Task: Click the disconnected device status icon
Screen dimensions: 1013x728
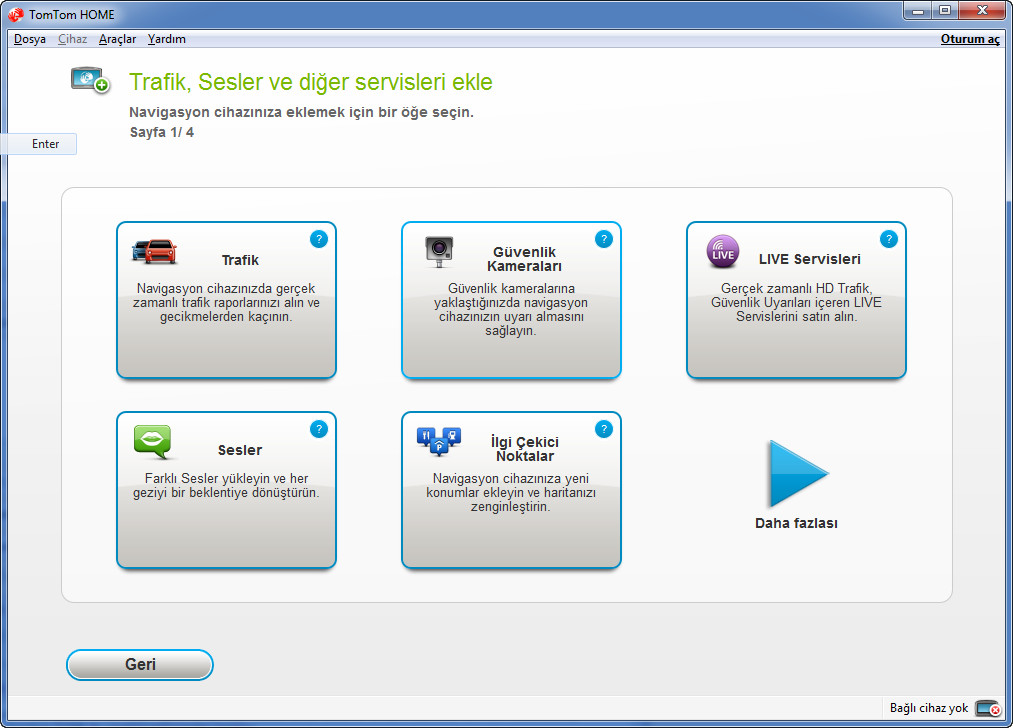Action: (x=988, y=709)
